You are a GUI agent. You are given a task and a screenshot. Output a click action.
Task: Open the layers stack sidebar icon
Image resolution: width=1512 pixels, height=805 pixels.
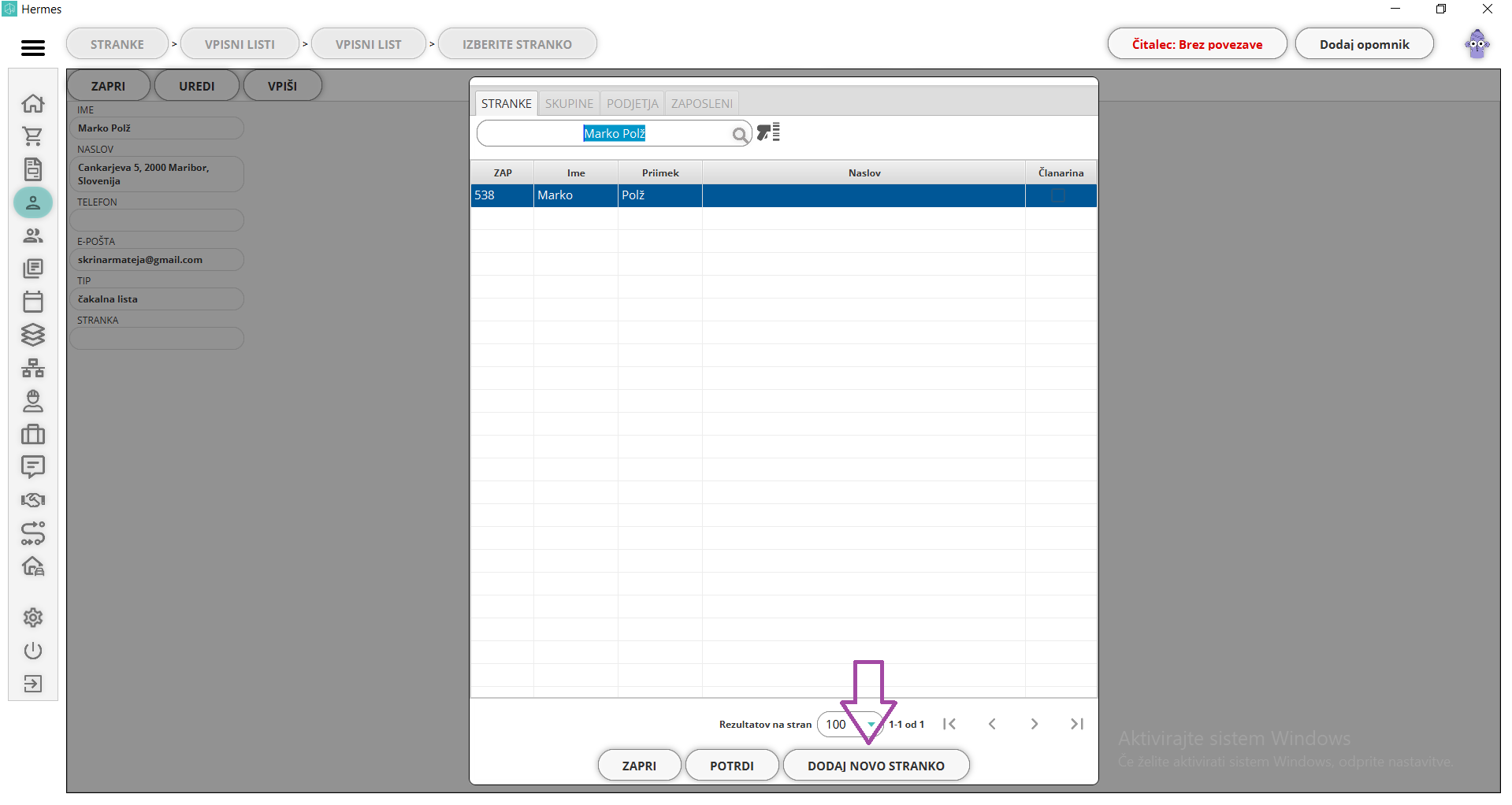pos(33,335)
